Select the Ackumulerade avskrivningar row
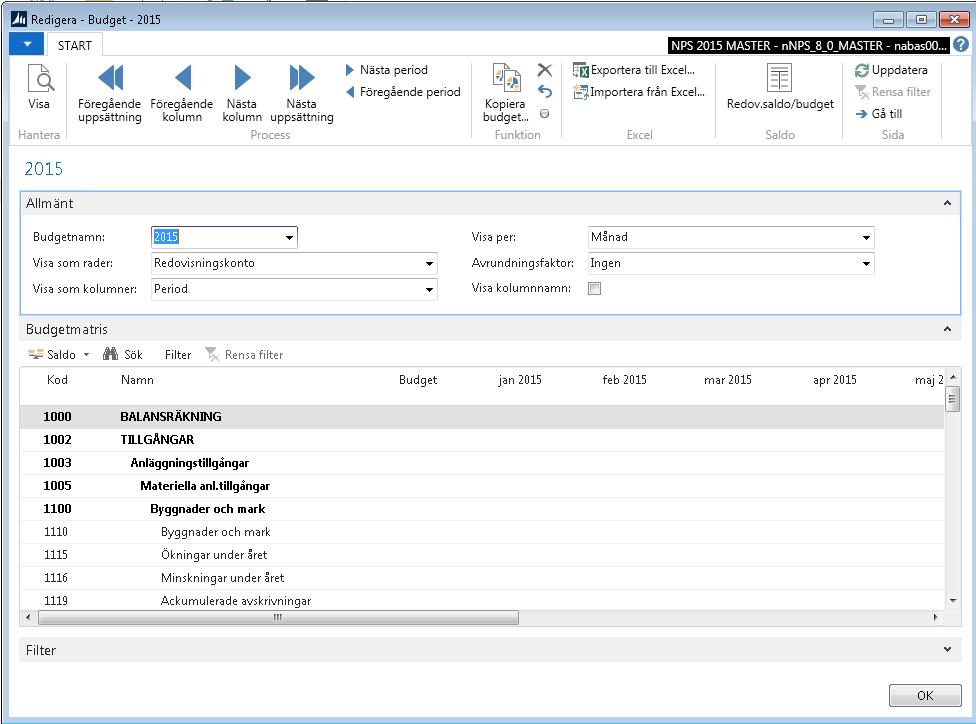 [482, 599]
